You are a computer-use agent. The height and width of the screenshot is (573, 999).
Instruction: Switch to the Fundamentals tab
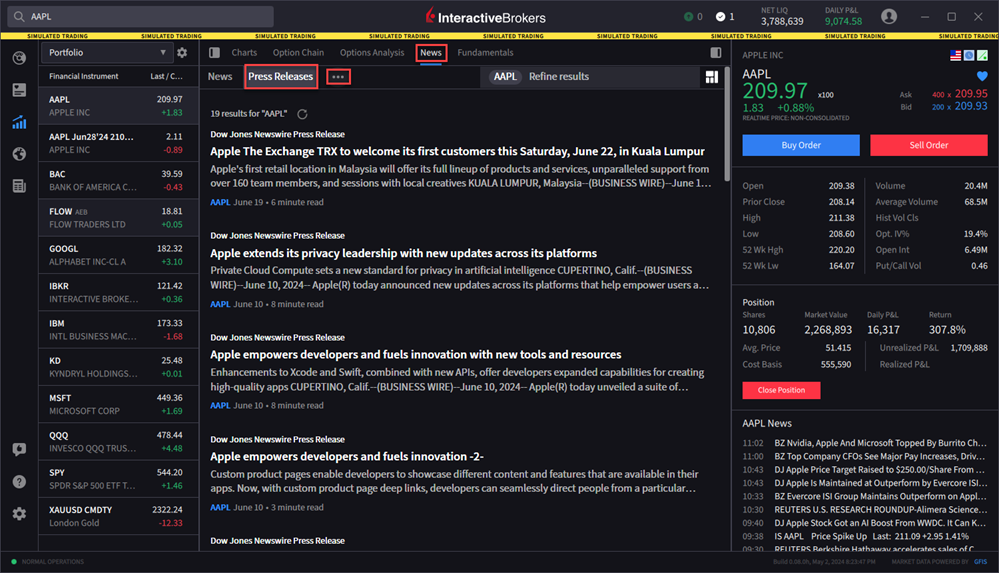(x=485, y=53)
